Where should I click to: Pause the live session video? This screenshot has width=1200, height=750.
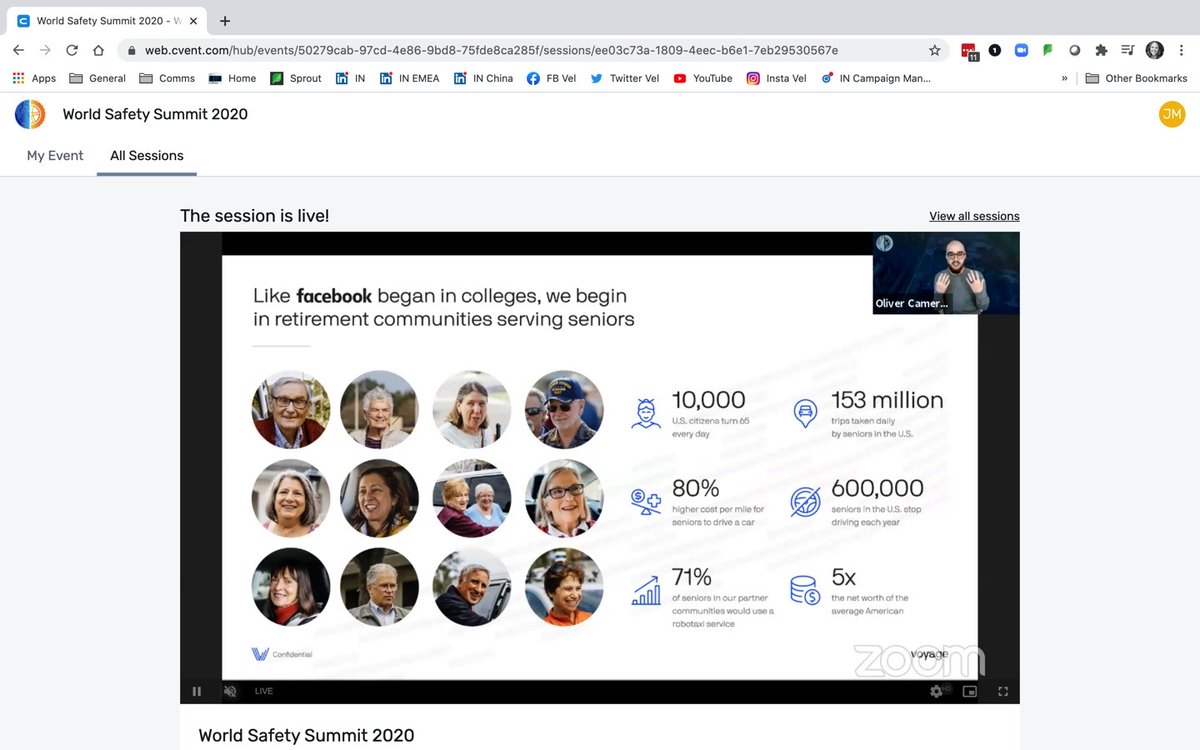click(196, 691)
